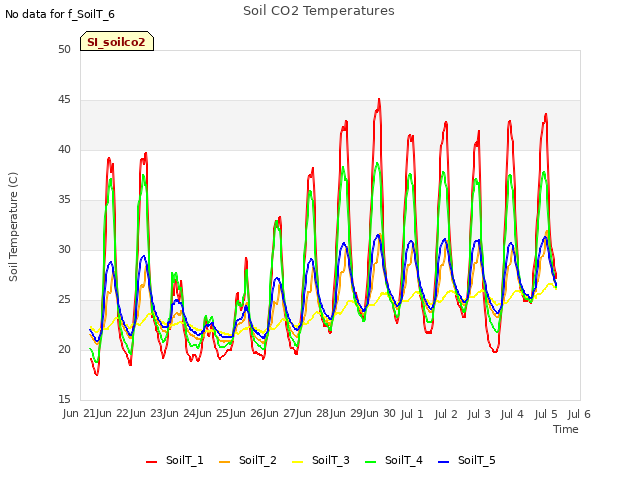The height and width of the screenshot is (480, 640).
Task: Select the Jun 22 x-axis tick label
Action: 113,414
